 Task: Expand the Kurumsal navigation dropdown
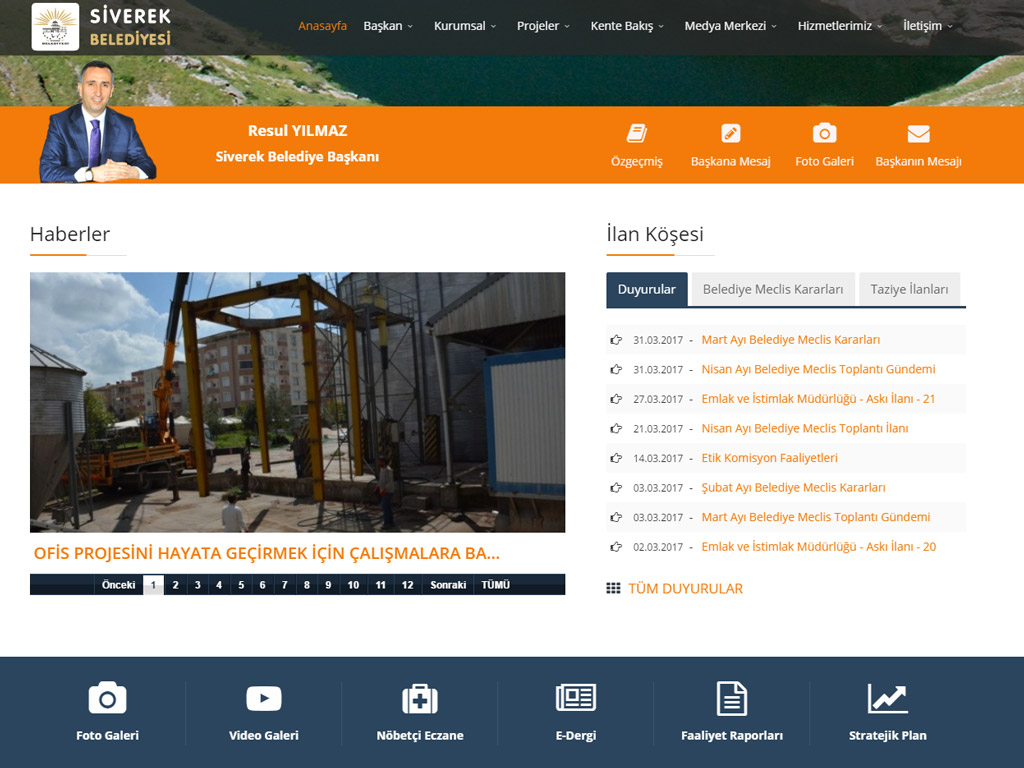tap(464, 26)
